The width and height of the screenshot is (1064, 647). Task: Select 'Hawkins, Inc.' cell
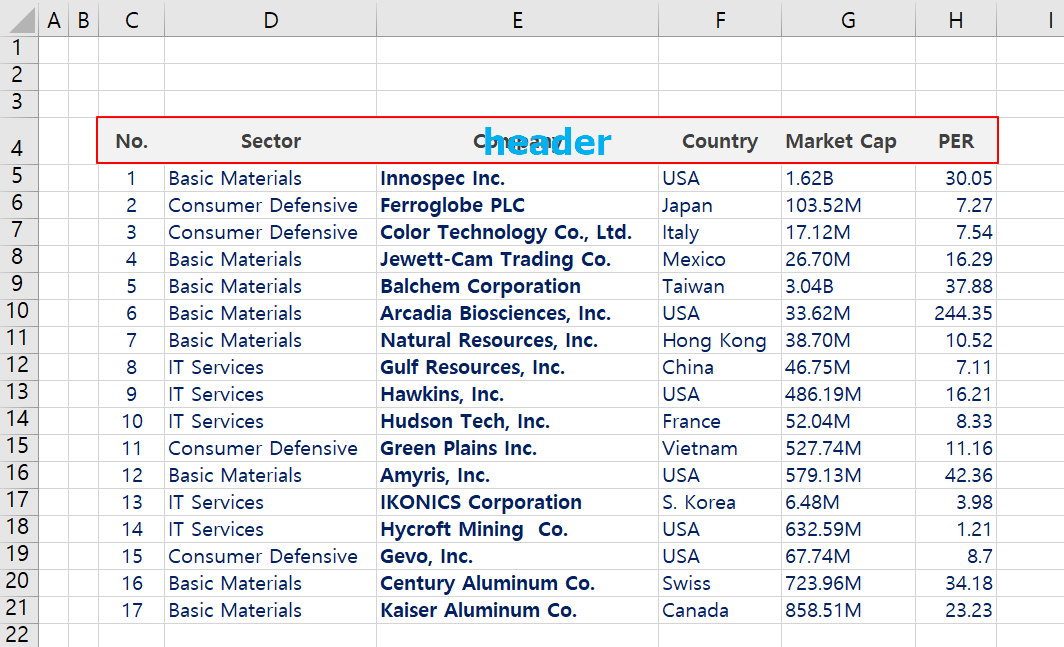[517, 394]
